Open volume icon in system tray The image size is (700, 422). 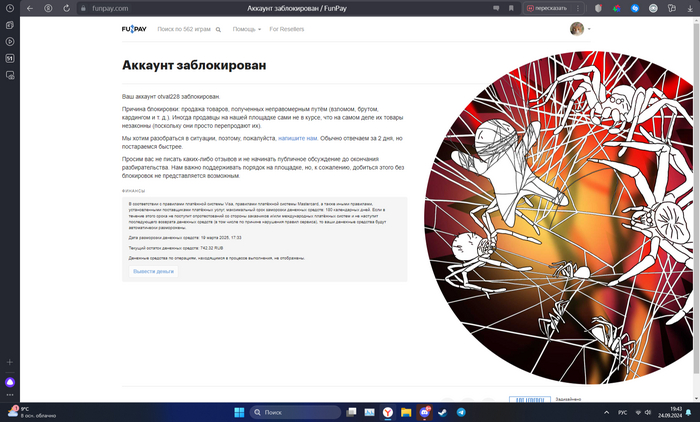tap(648, 412)
